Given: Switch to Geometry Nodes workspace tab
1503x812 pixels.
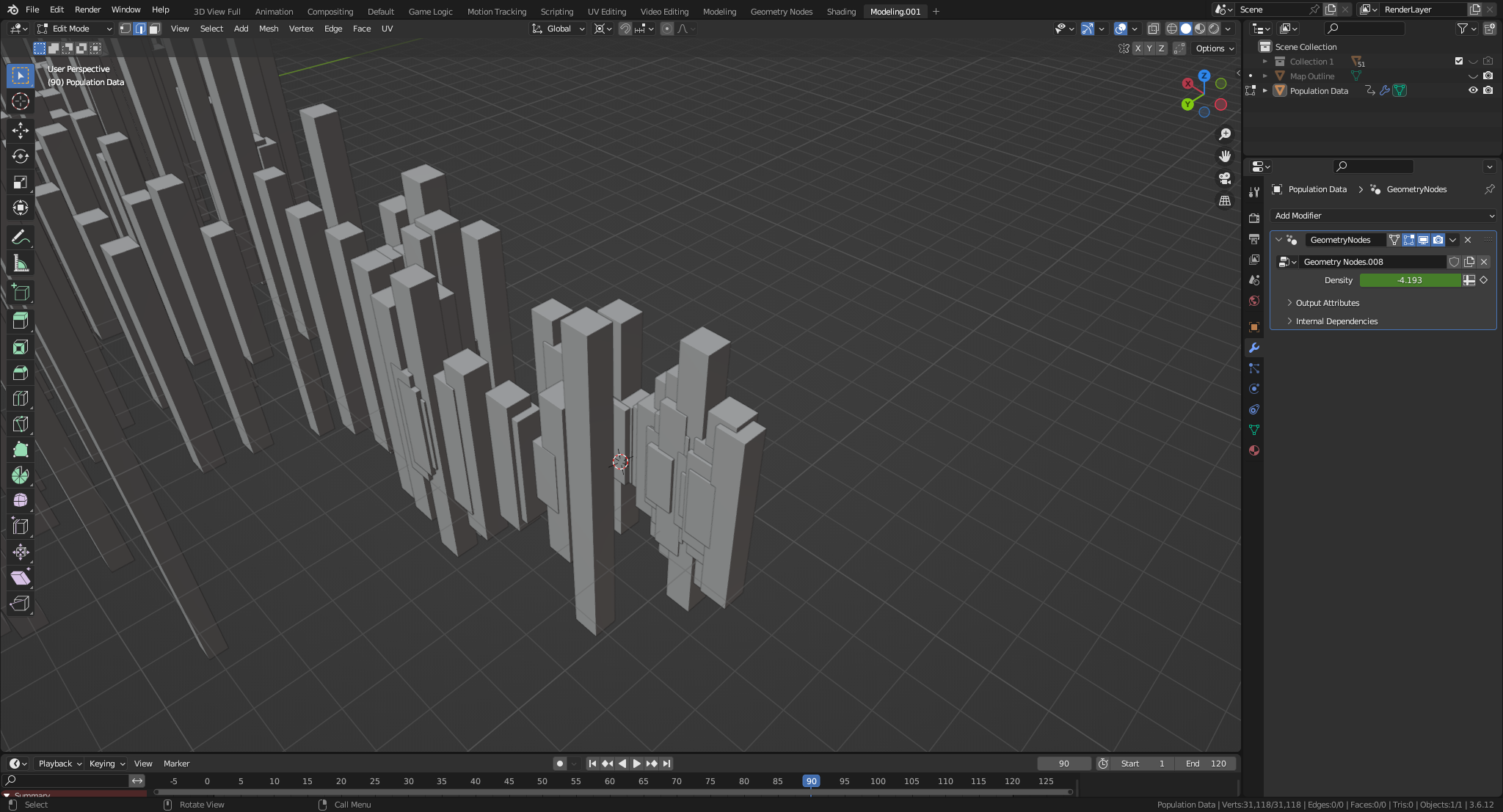Looking at the screenshot, I should (x=781, y=11).
